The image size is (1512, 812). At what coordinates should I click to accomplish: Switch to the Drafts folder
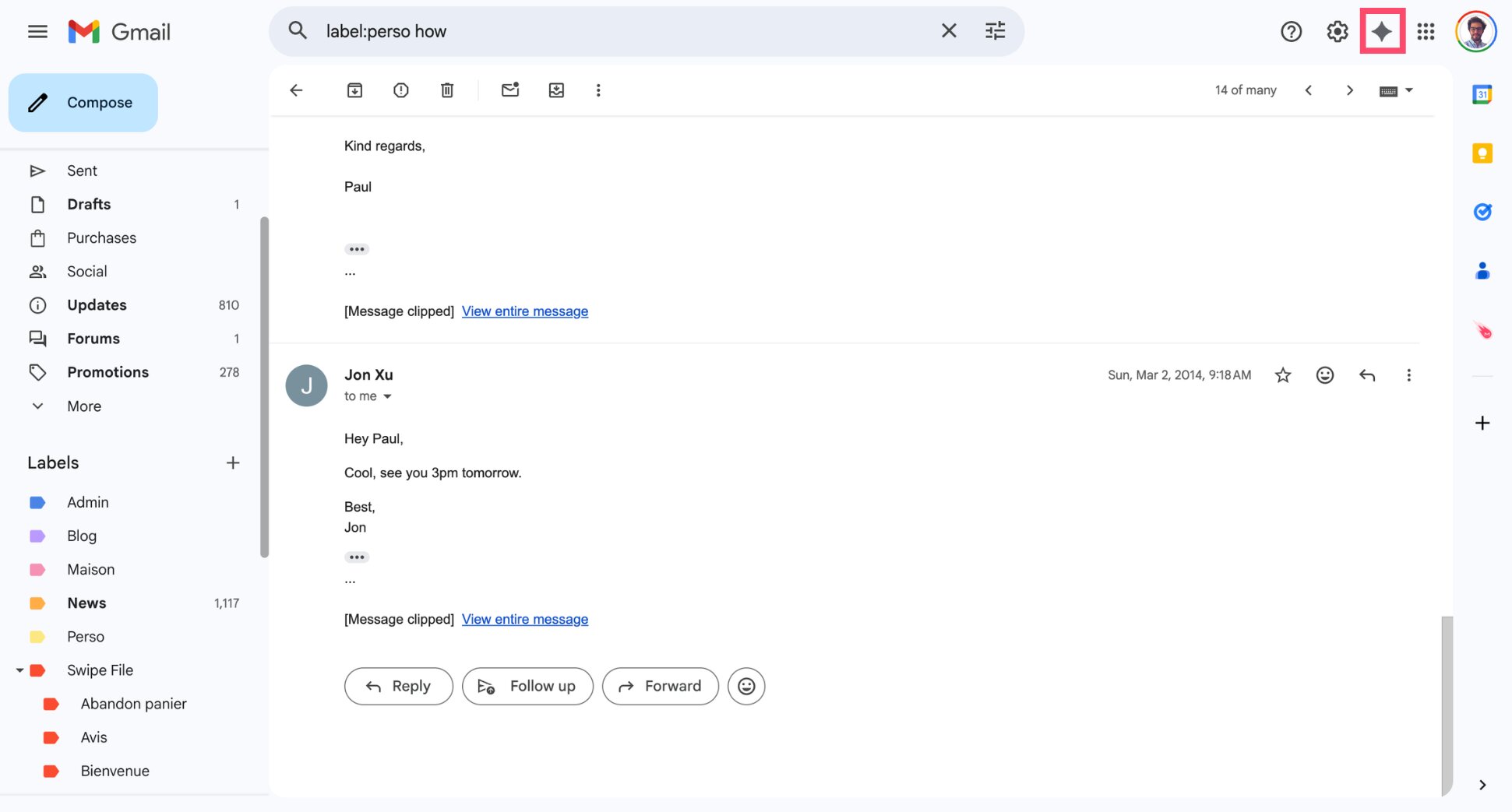coord(88,204)
